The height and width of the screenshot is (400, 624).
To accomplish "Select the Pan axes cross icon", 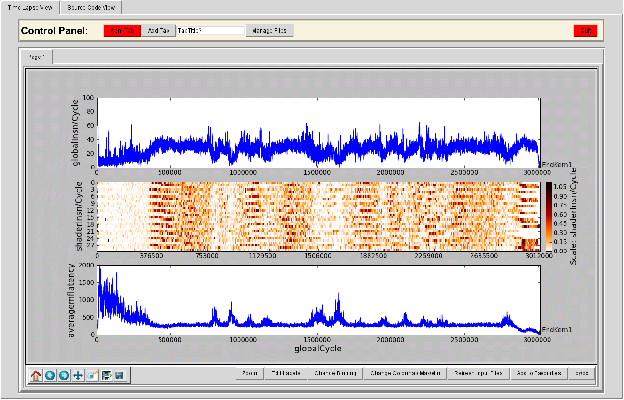I will 78,375.
